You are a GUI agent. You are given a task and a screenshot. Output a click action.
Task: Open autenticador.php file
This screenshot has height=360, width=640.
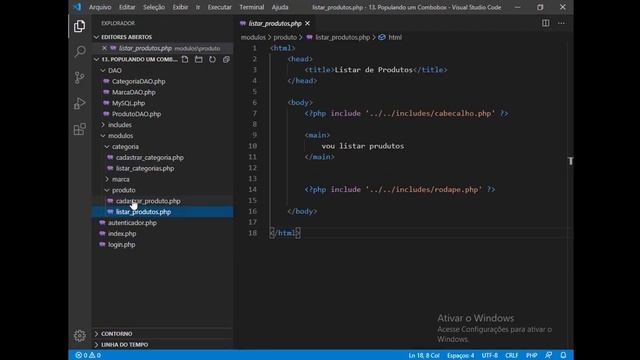point(132,223)
